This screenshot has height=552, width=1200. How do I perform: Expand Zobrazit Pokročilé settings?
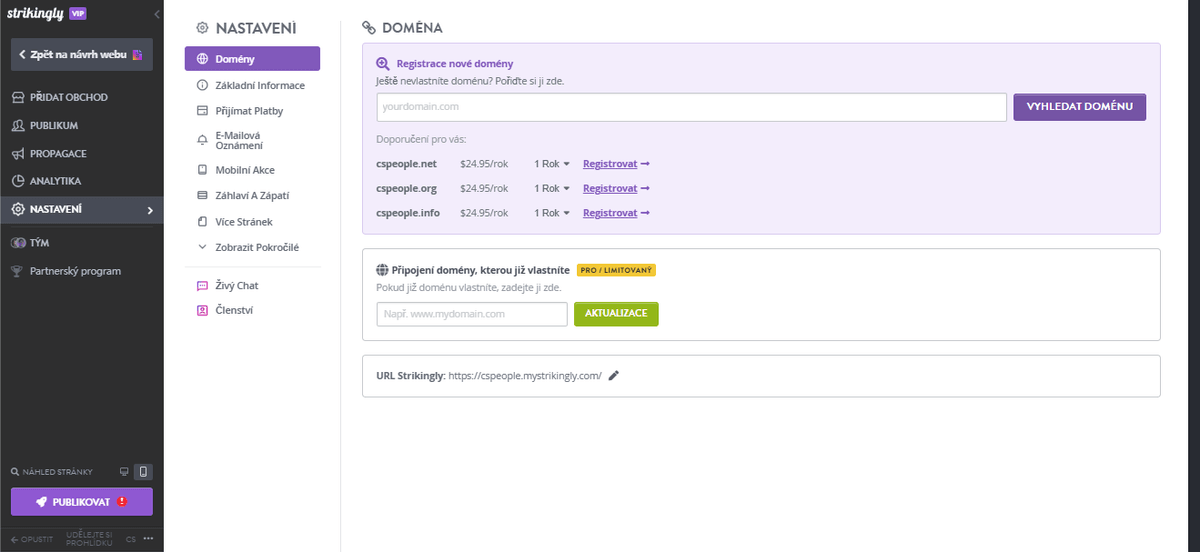(x=257, y=247)
